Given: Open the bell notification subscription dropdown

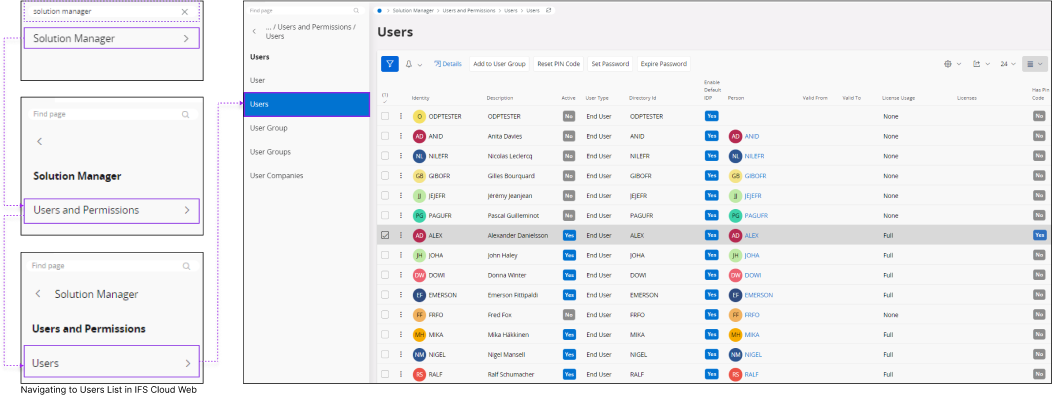Looking at the screenshot, I should 413,64.
